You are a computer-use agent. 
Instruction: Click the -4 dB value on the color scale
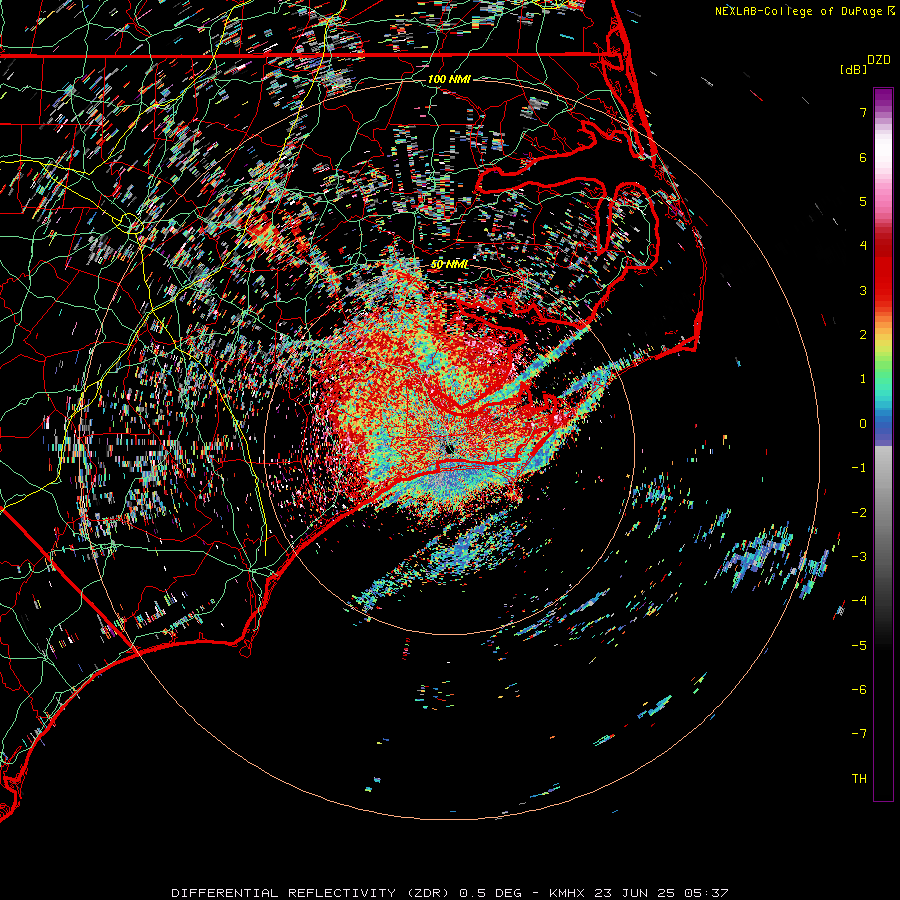tap(859, 601)
